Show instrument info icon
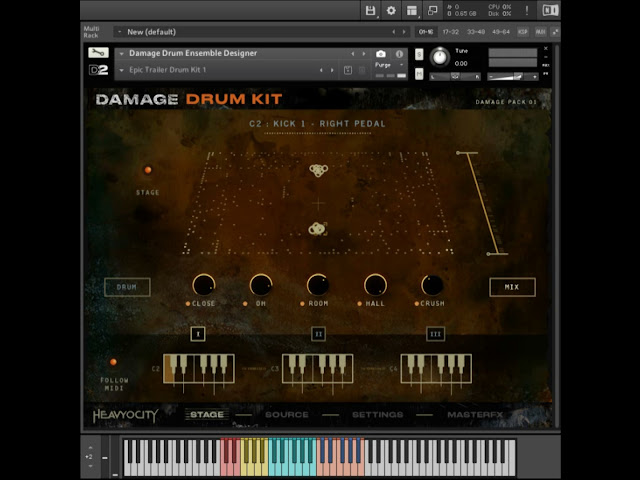 click(x=399, y=53)
